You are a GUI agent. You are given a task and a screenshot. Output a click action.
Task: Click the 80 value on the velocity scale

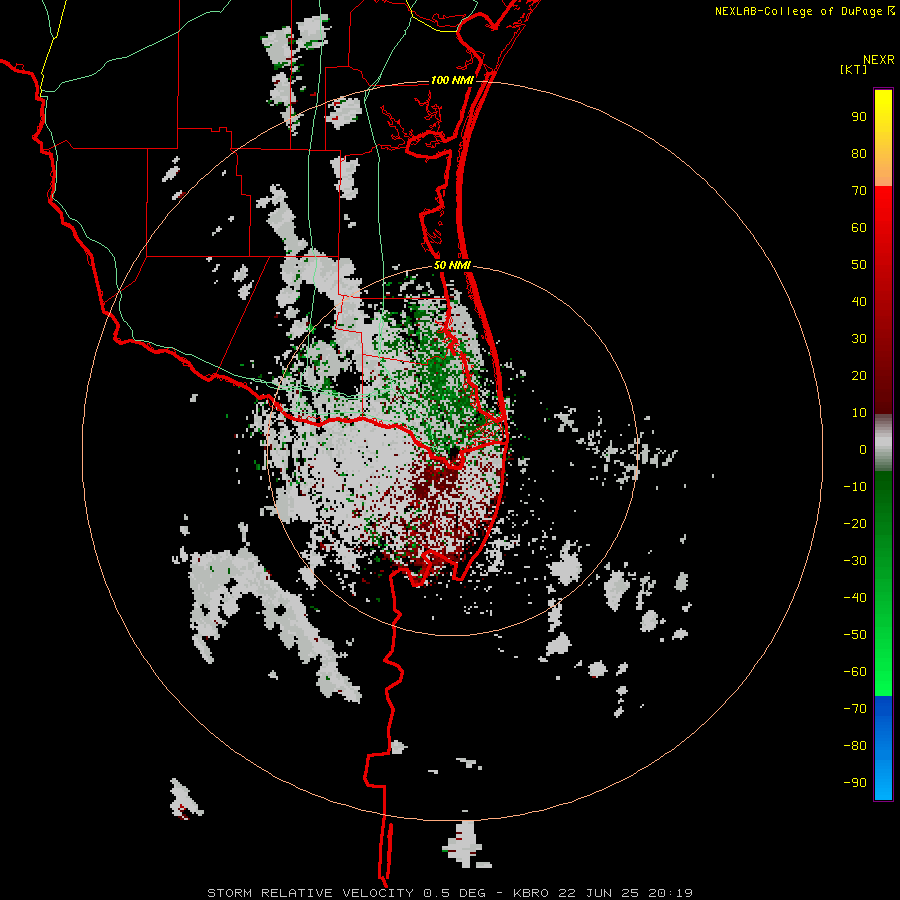[859, 154]
